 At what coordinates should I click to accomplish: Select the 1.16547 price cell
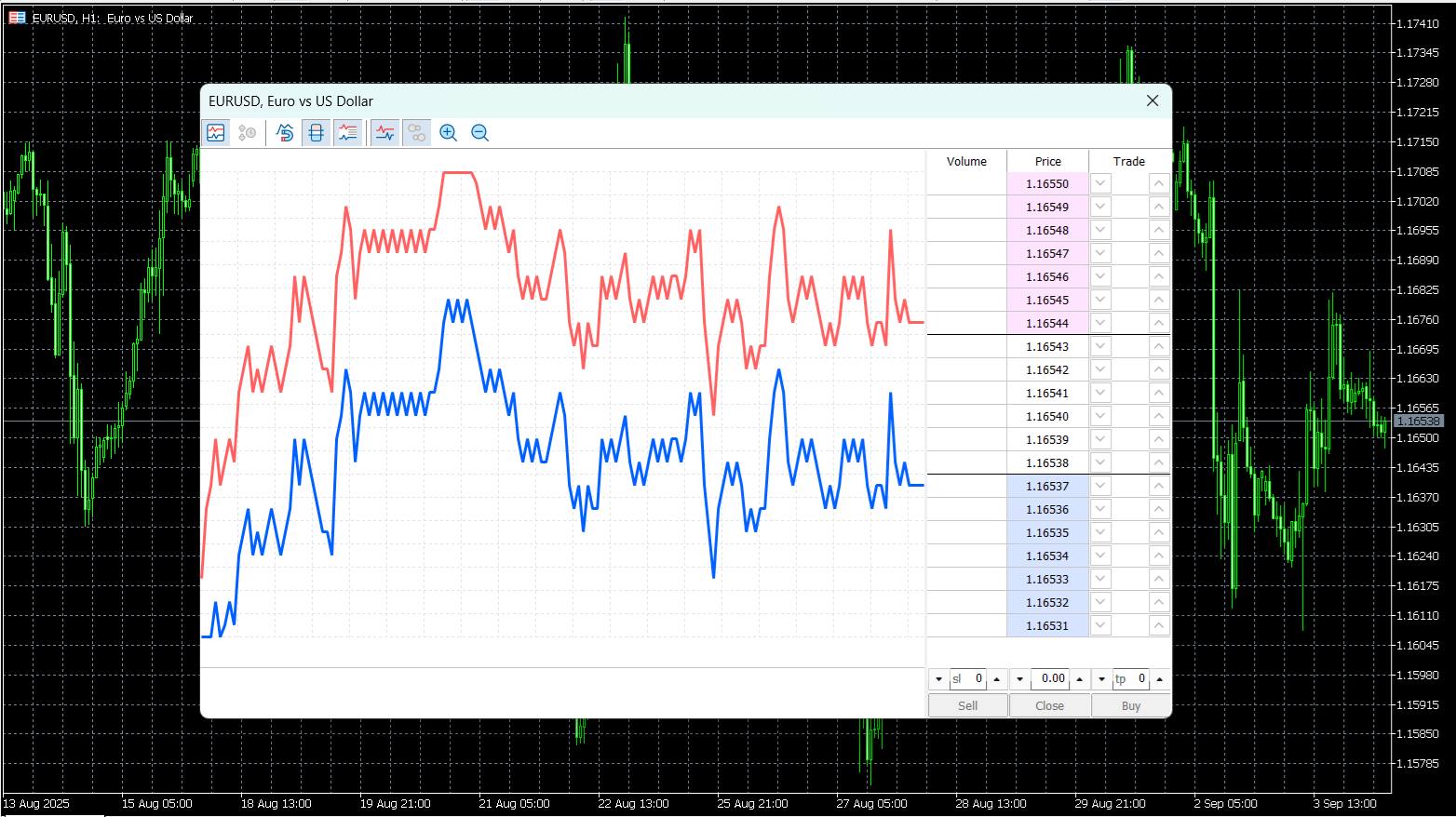click(x=1047, y=253)
